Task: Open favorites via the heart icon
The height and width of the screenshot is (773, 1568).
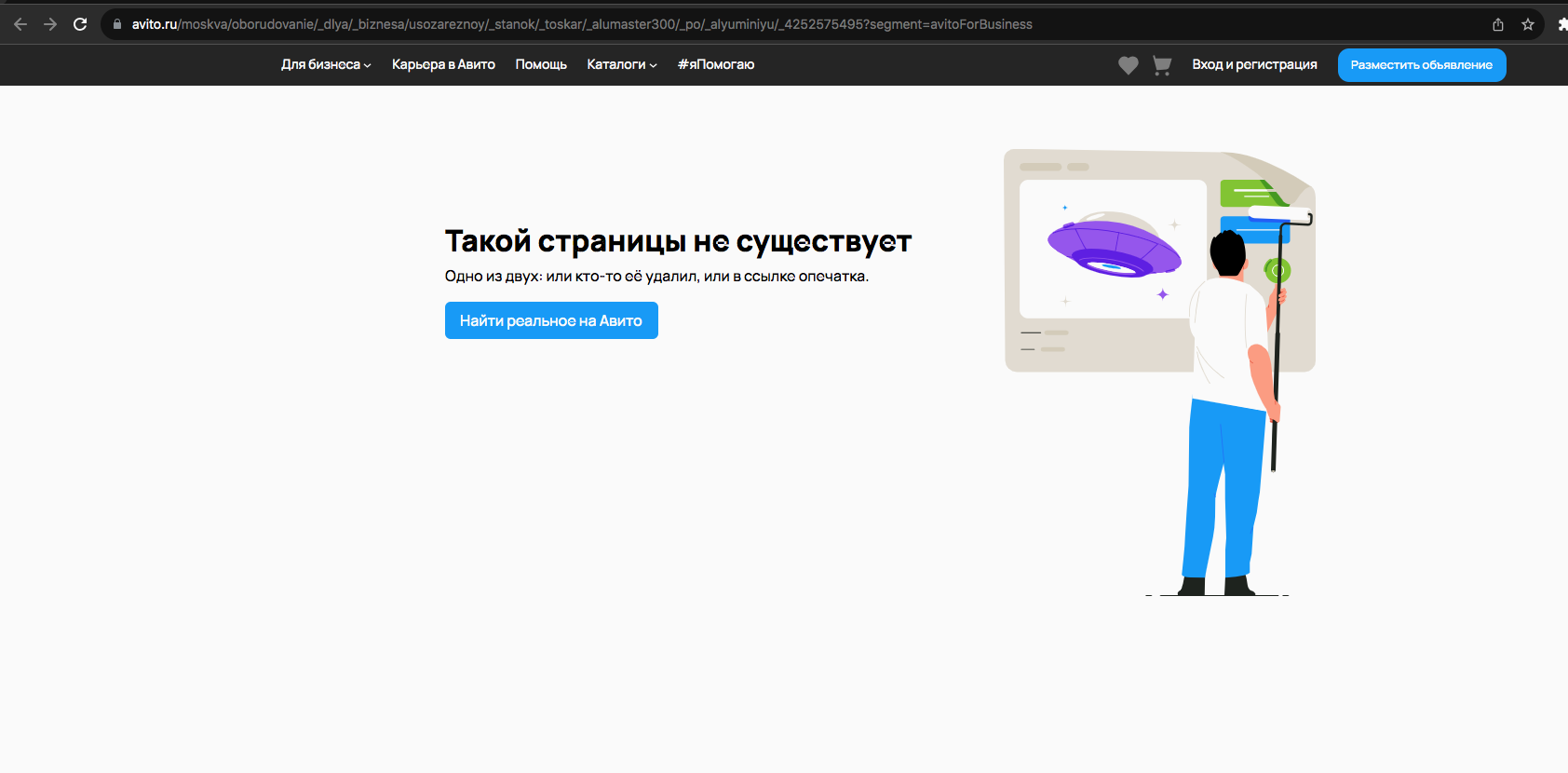Action: [x=1129, y=65]
